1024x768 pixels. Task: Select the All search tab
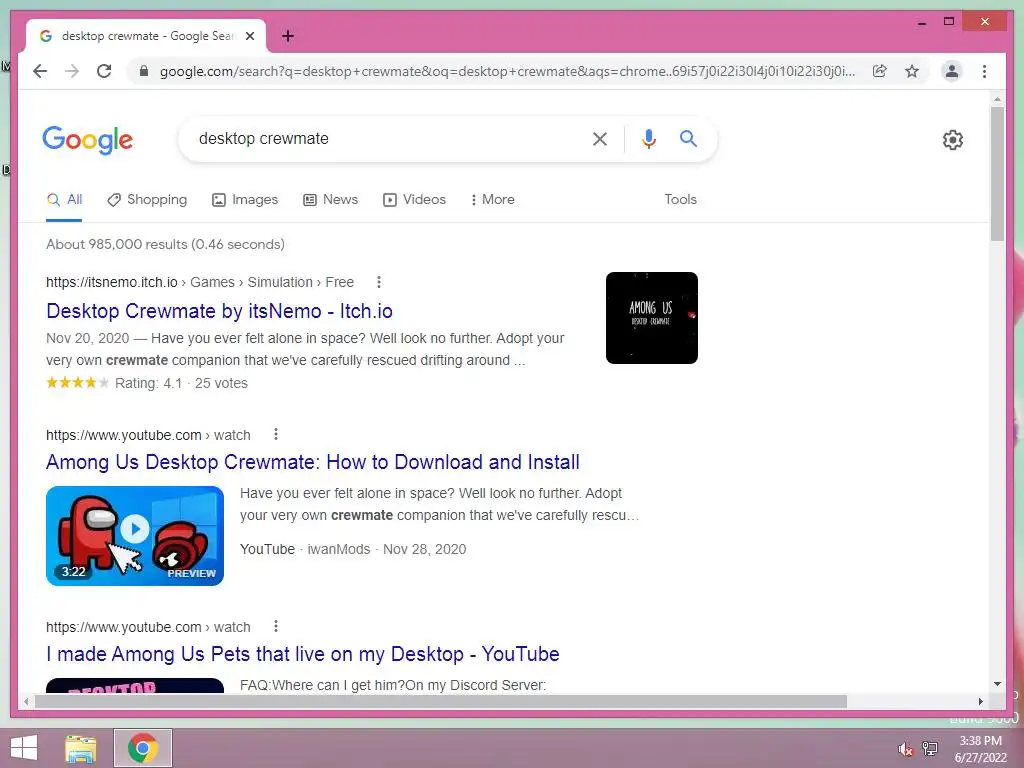pyautogui.click(x=64, y=200)
